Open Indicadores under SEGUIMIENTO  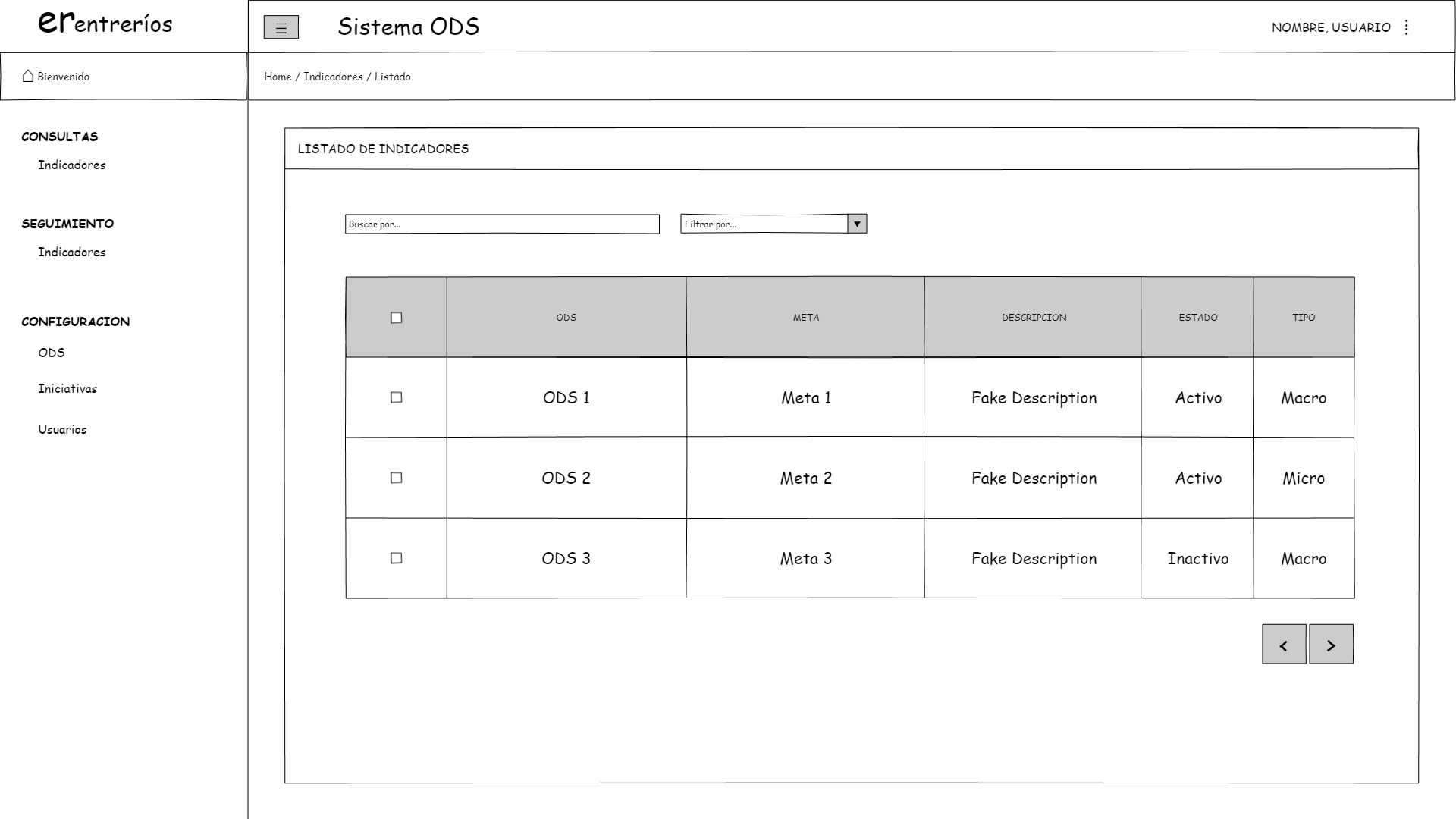(x=72, y=253)
